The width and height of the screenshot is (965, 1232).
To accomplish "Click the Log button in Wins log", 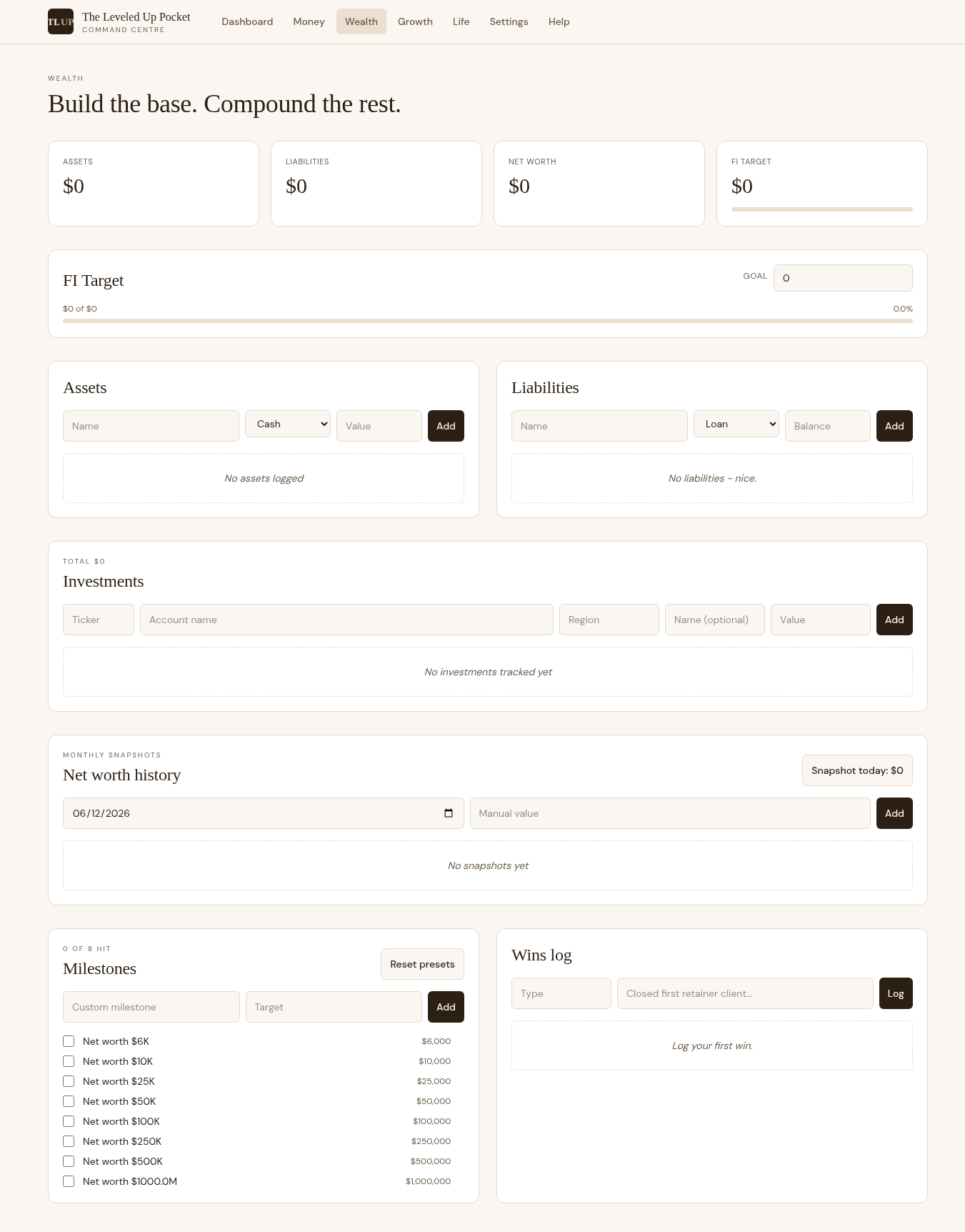I will pos(896,993).
